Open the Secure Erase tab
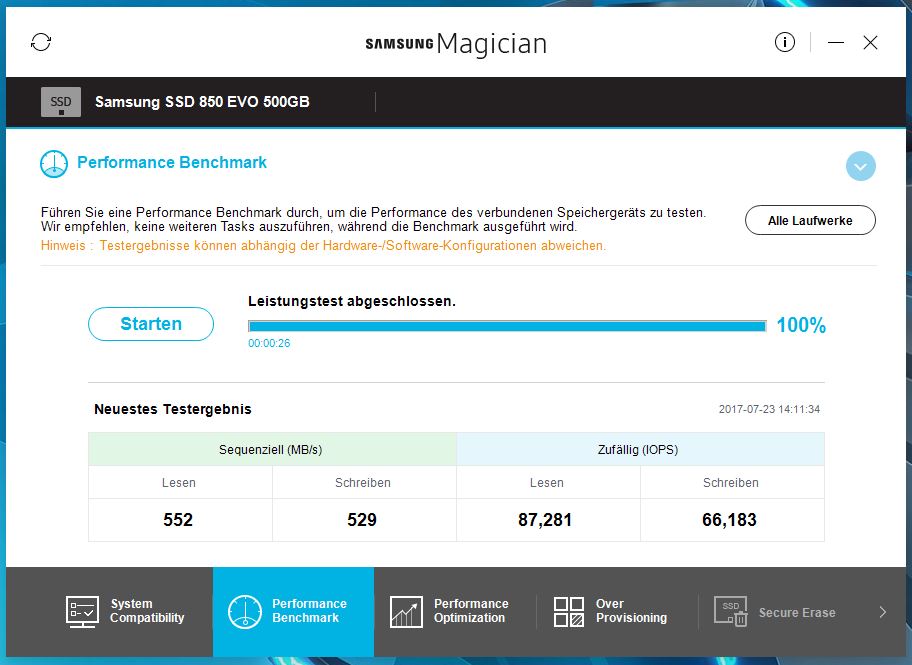Screen dimensions: 912x665 pos(779,612)
